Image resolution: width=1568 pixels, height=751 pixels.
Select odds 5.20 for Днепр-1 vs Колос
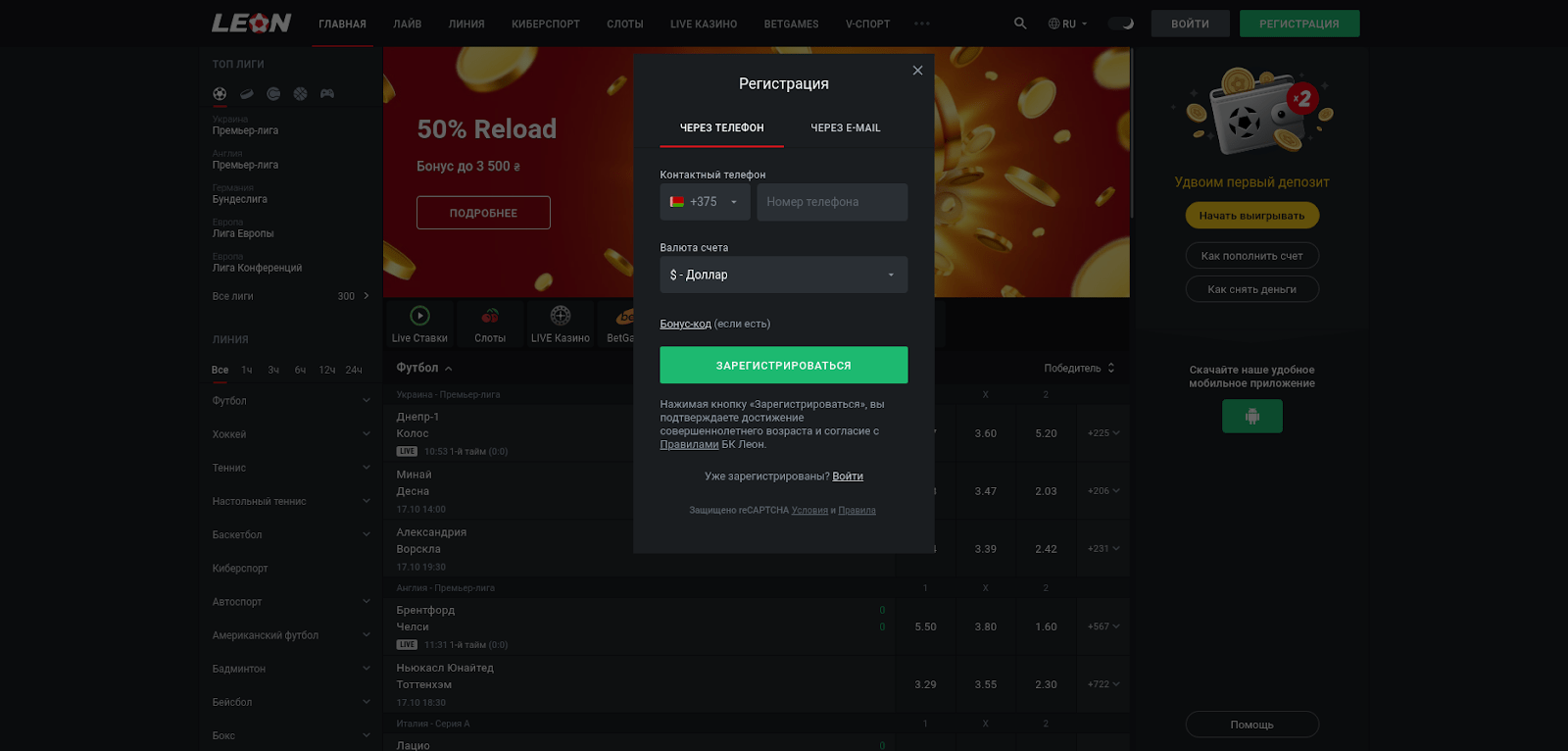click(x=1046, y=433)
